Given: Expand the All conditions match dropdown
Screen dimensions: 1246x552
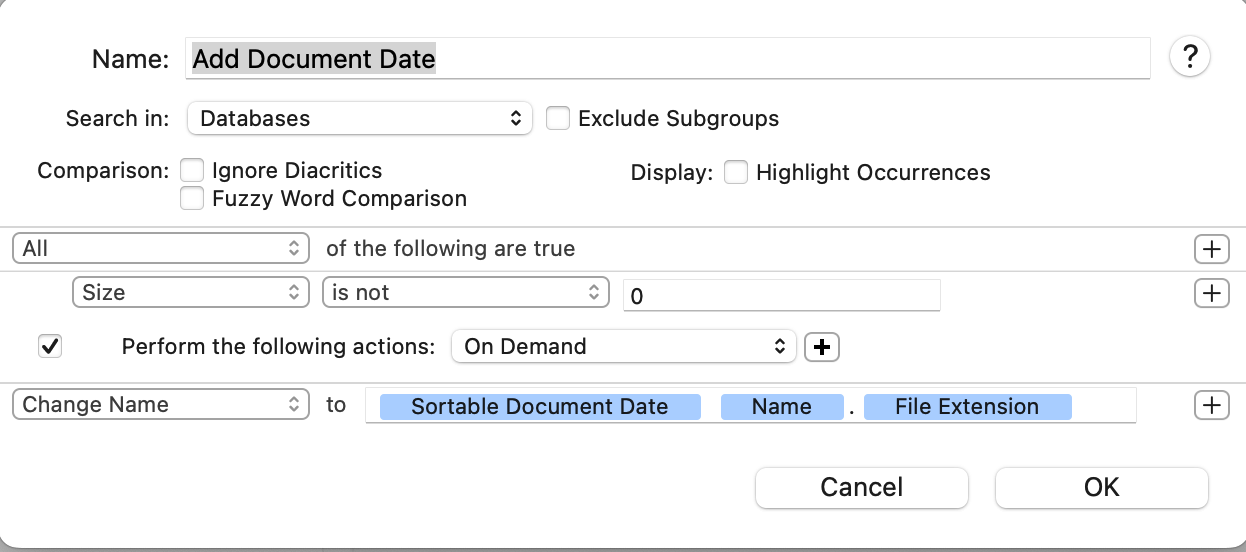Looking at the screenshot, I should (x=160, y=248).
